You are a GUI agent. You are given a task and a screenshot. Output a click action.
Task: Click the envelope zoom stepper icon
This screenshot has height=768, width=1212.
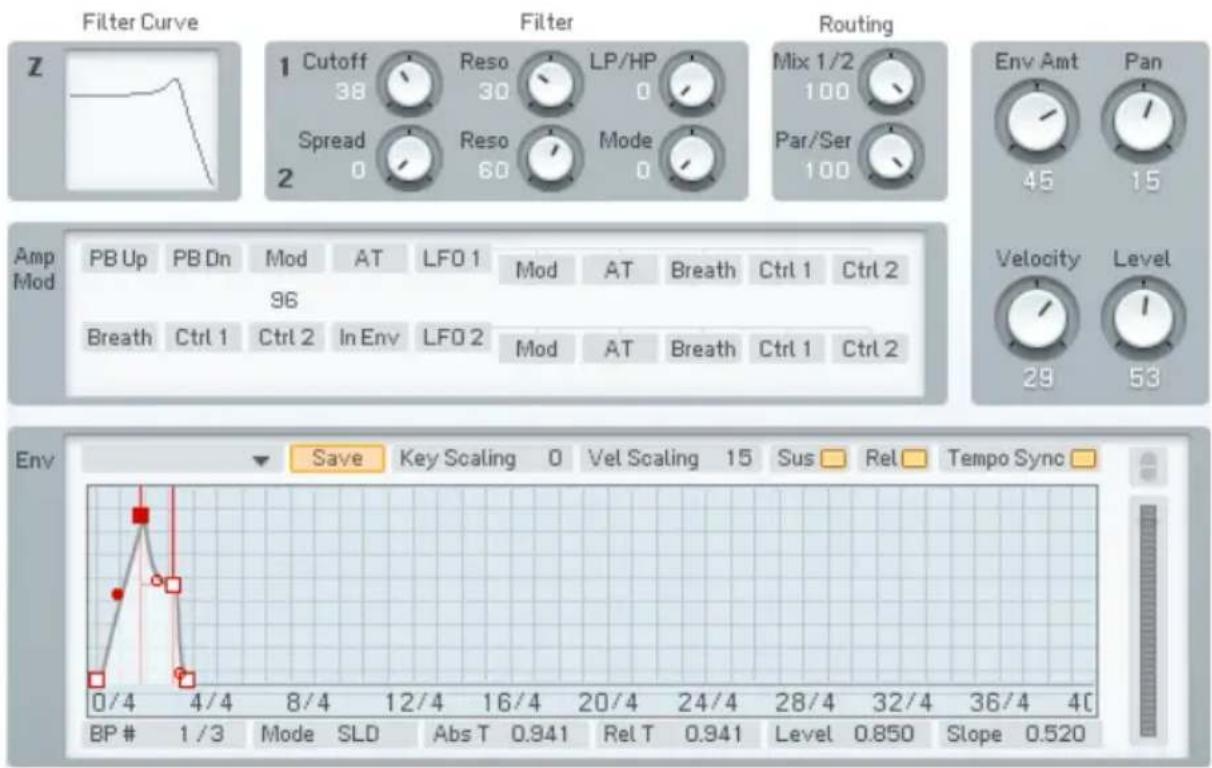coord(1147,467)
